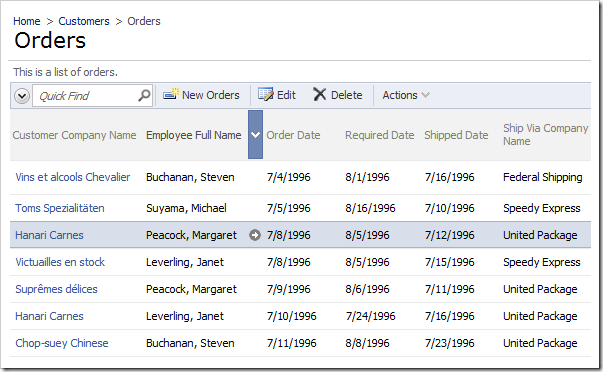
Task: Open Suprêmes délices customer link
Action: tap(56, 289)
